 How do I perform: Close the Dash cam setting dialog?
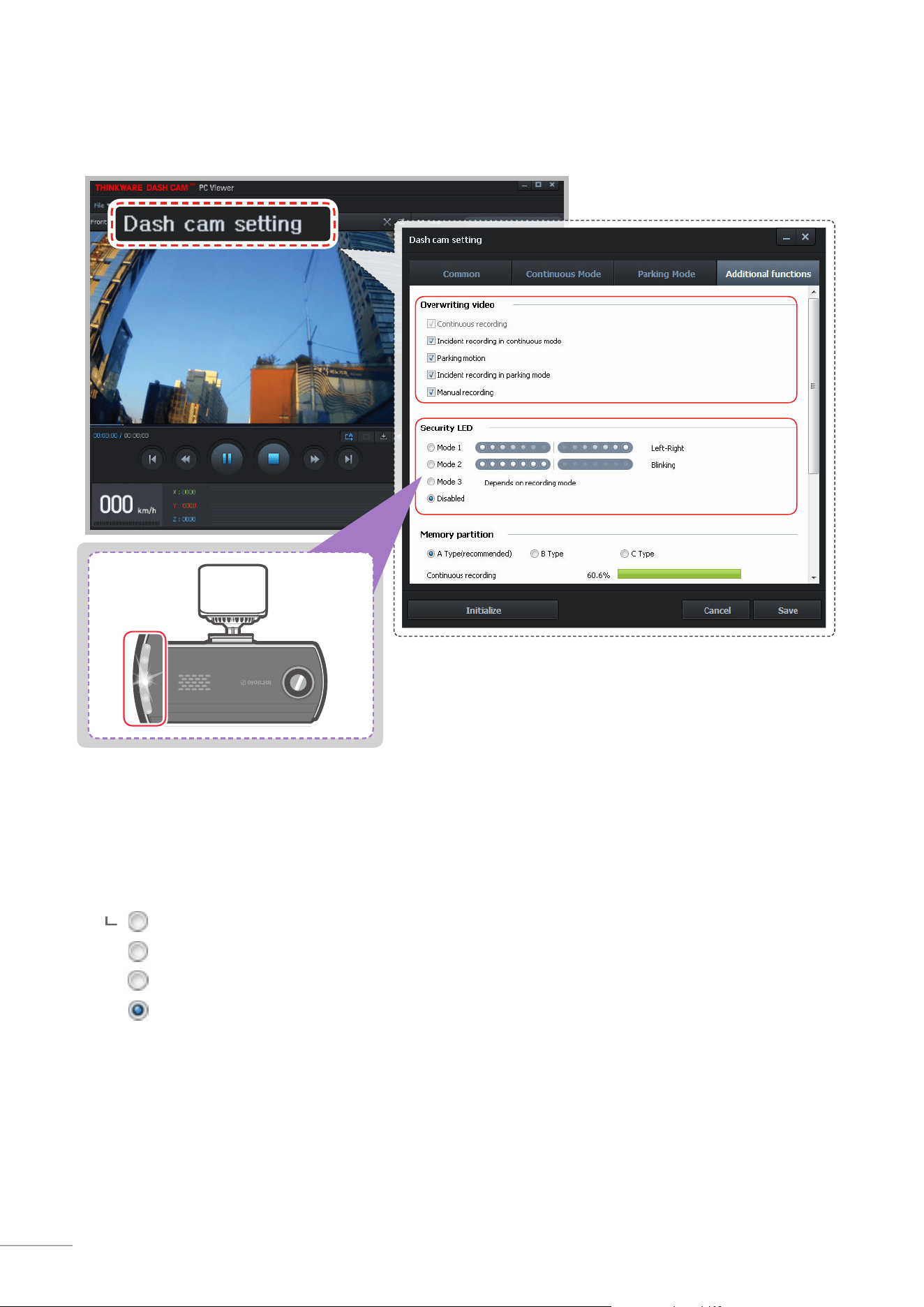pyautogui.click(x=805, y=237)
